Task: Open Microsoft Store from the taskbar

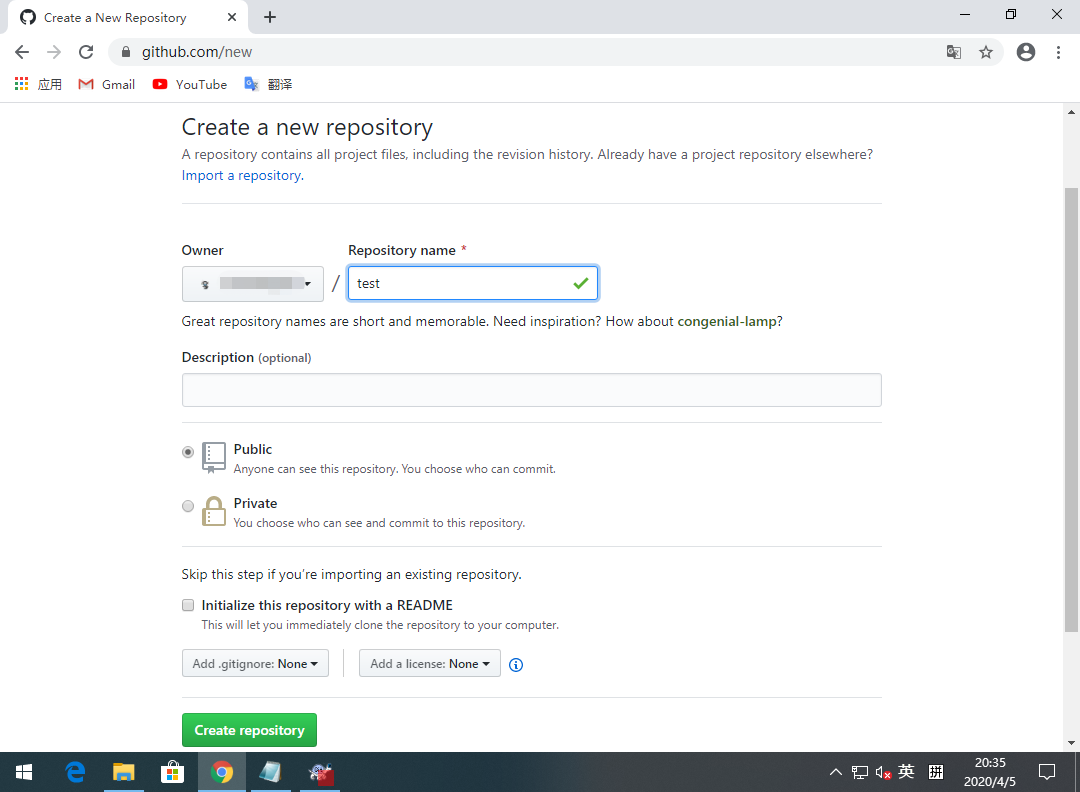Action: tap(172, 772)
